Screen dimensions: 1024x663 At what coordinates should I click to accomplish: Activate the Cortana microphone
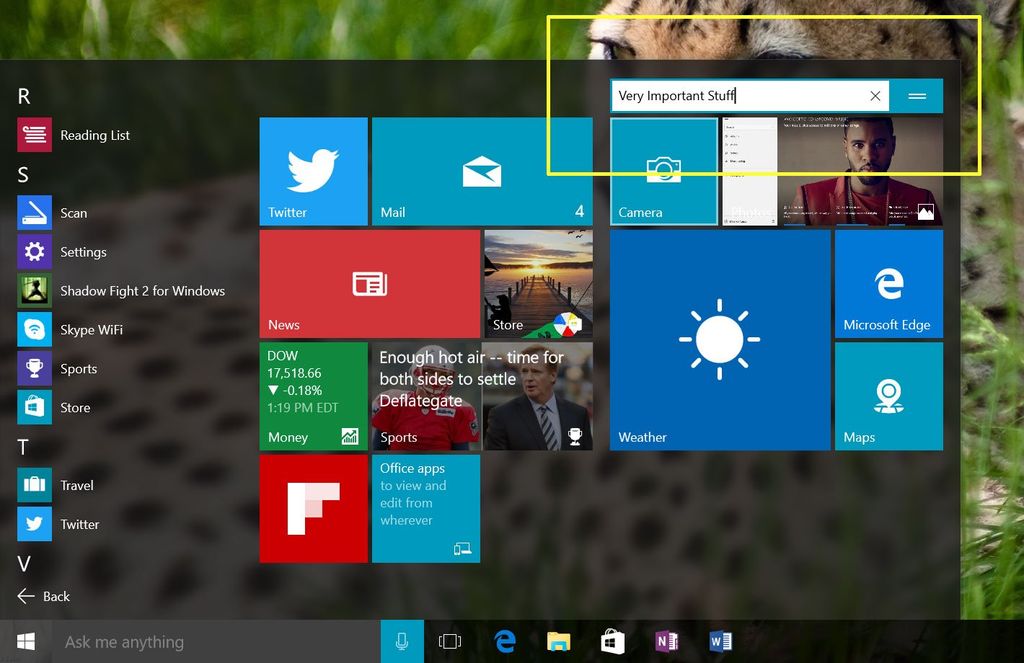tap(401, 641)
